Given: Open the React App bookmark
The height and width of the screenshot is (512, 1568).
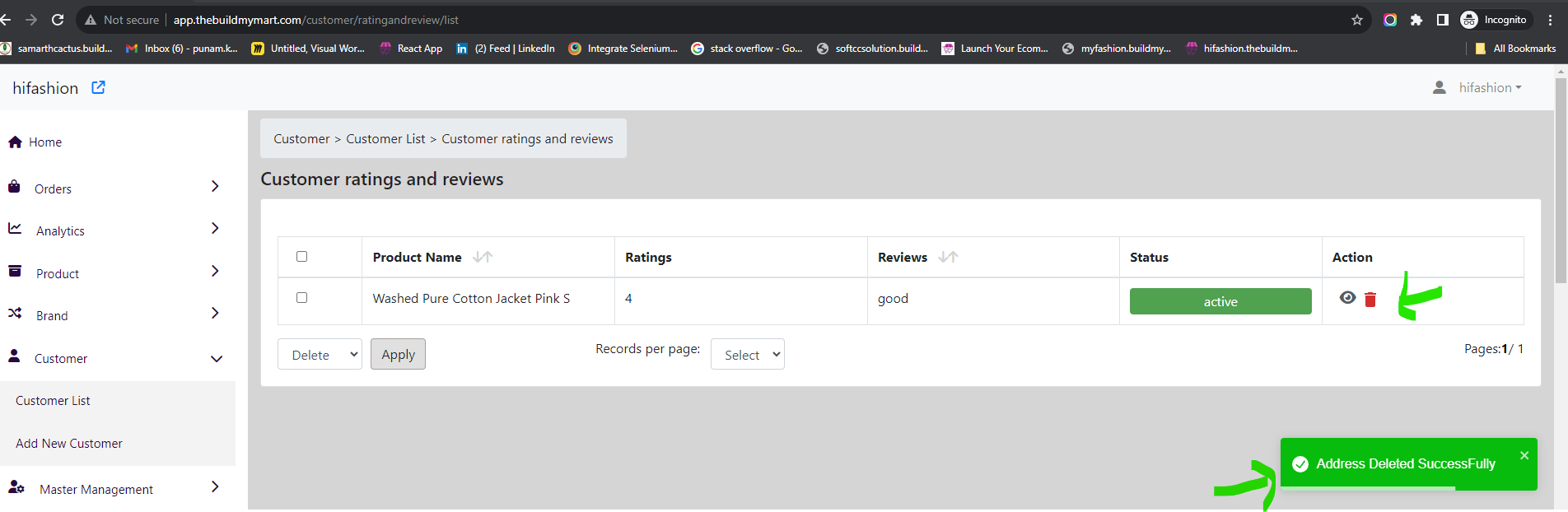Looking at the screenshot, I should pyautogui.click(x=411, y=49).
